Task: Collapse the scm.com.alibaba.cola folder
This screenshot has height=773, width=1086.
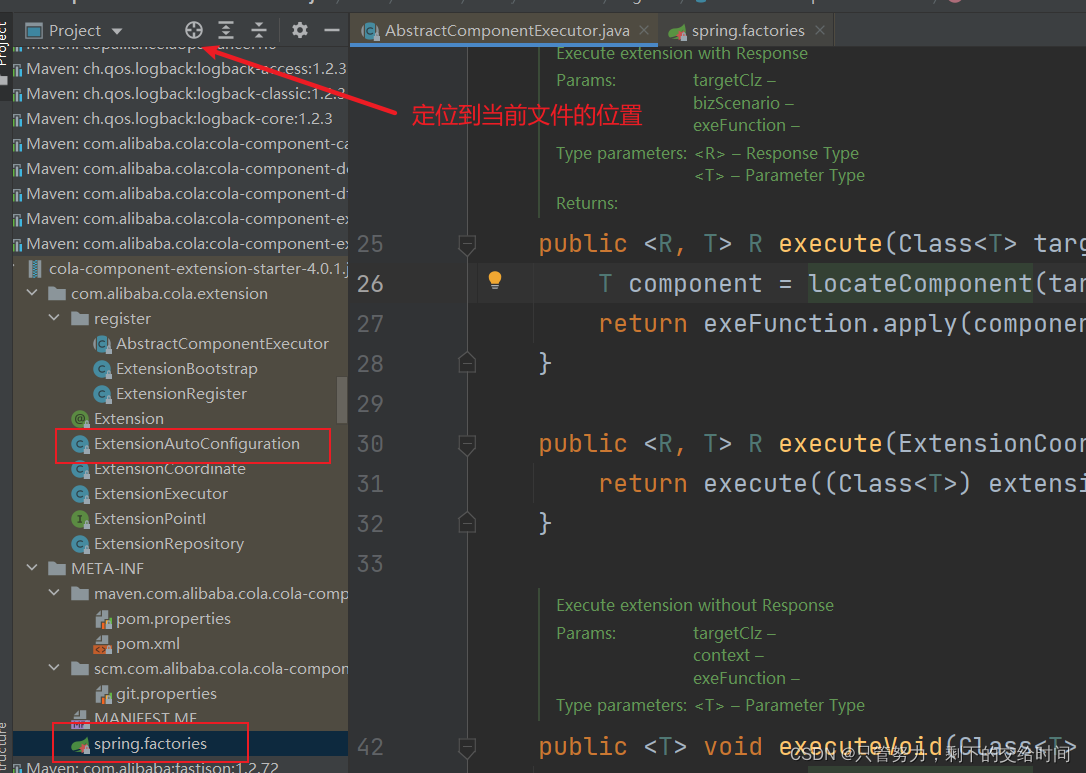Action: coord(54,668)
